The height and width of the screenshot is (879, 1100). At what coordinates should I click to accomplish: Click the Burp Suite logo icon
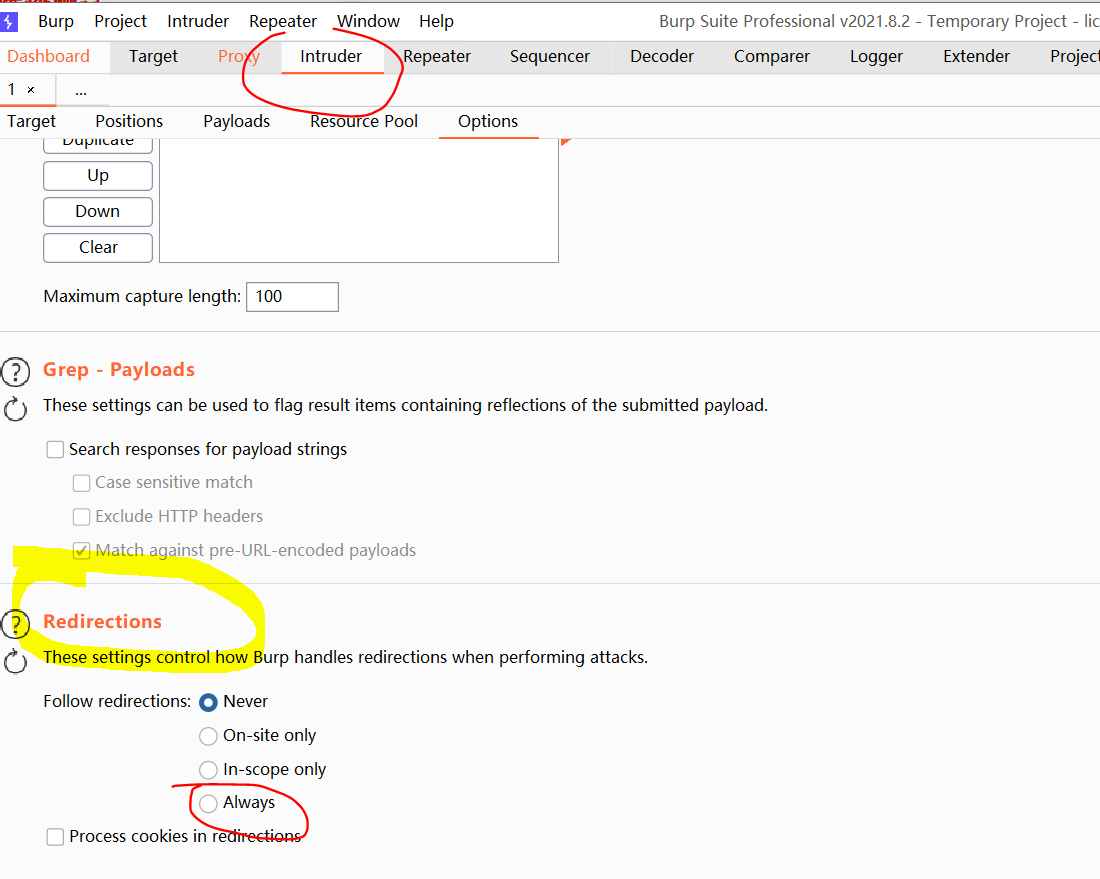click(x=8, y=21)
